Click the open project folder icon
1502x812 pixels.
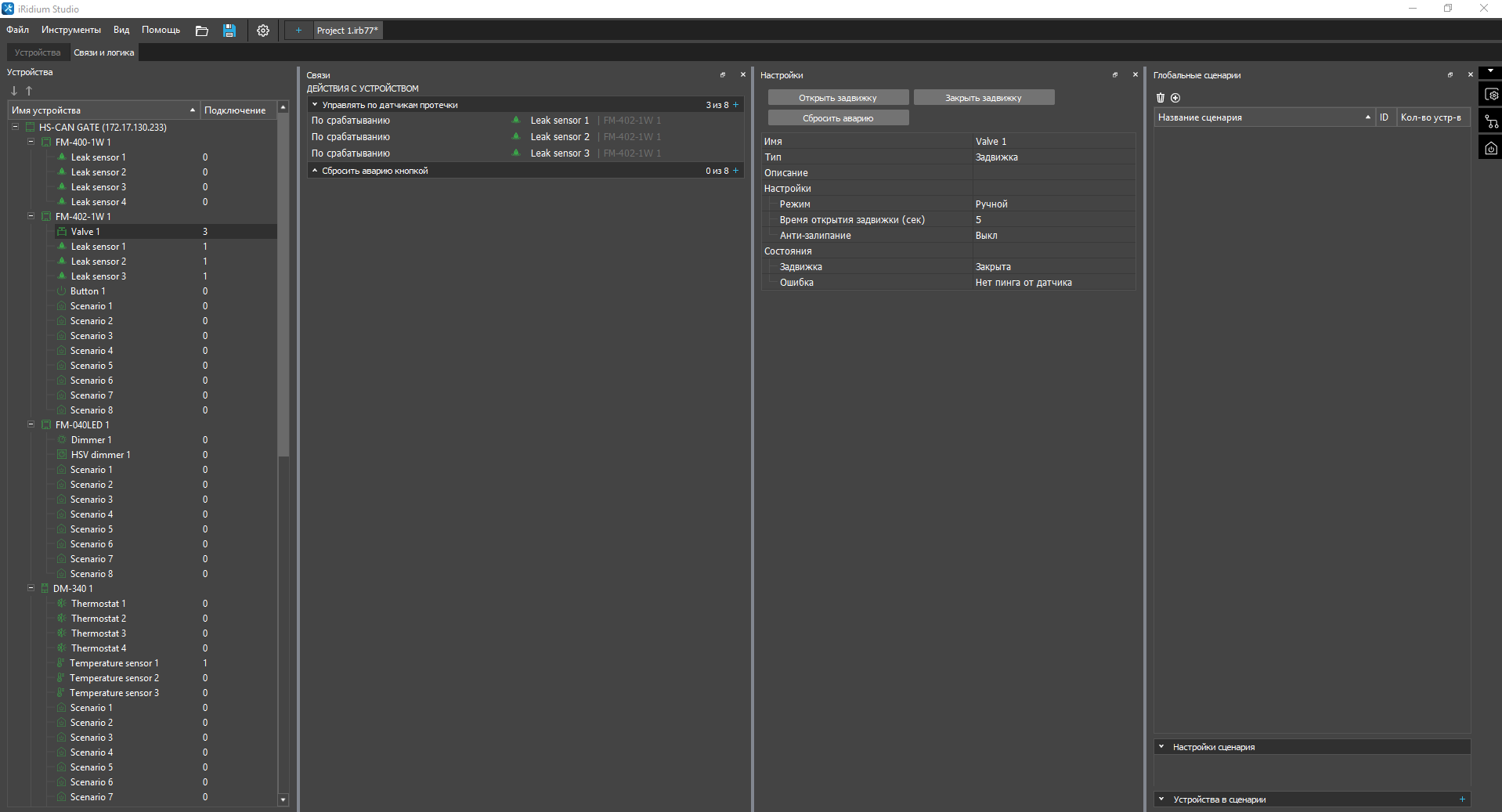coord(201,31)
